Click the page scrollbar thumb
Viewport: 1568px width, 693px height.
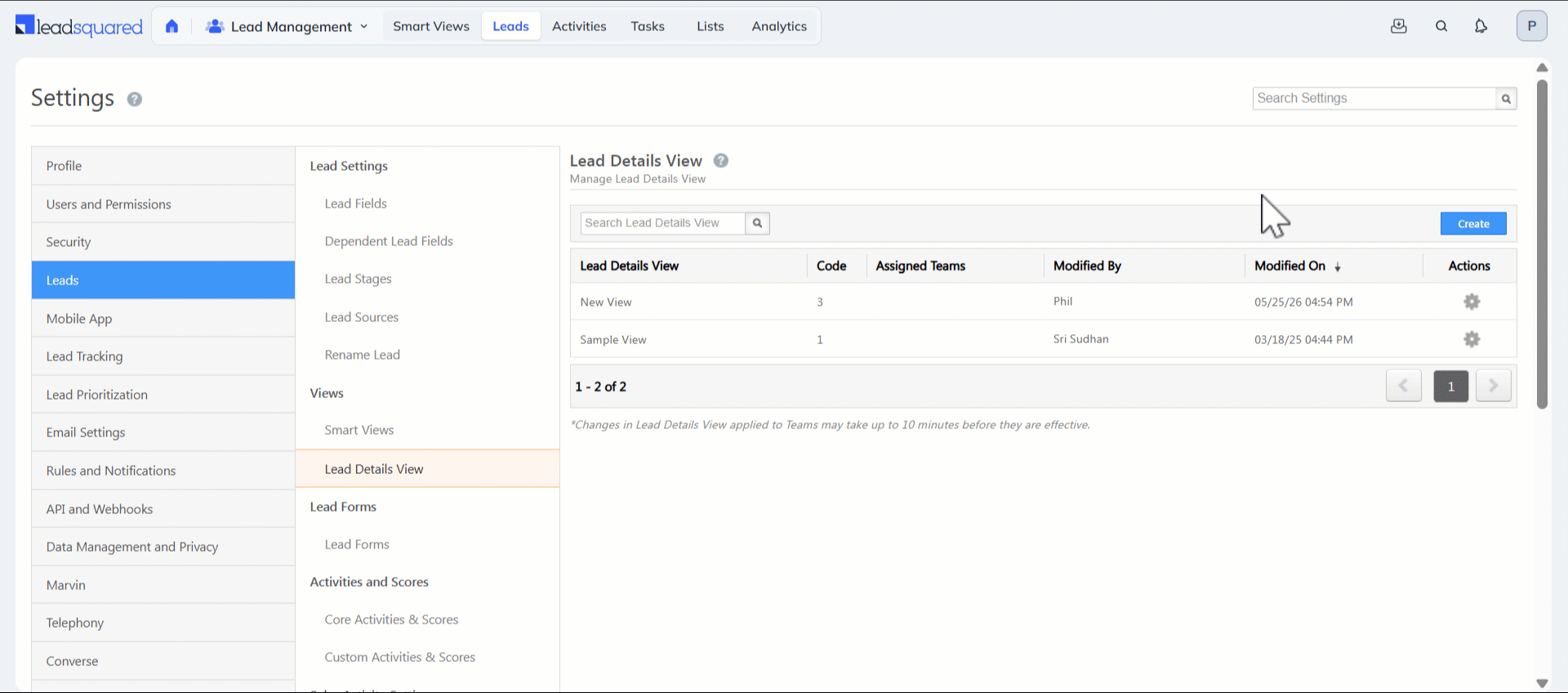(1542, 244)
